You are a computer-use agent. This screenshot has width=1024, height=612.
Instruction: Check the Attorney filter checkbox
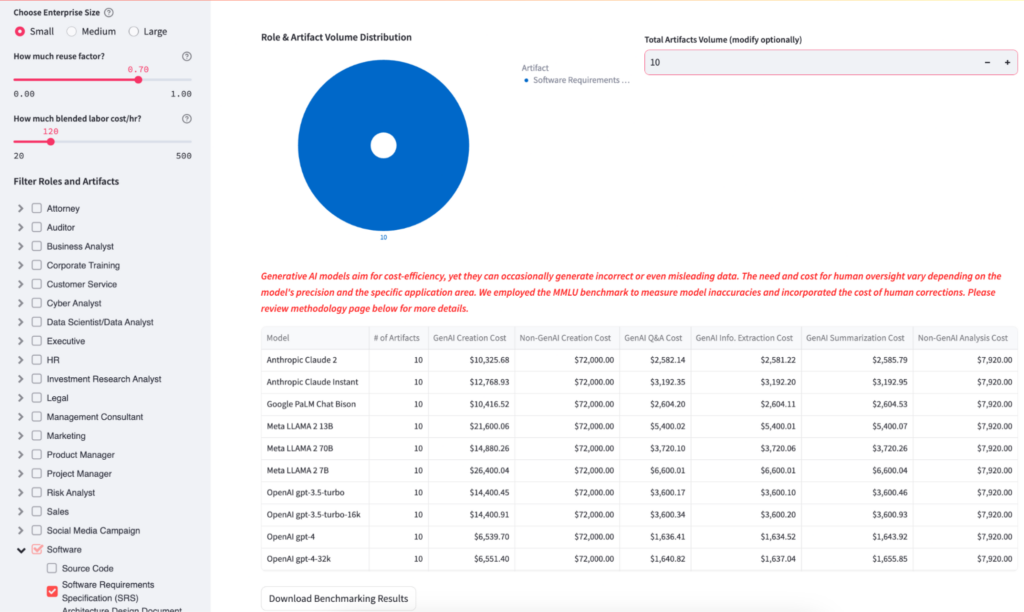click(x=35, y=208)
